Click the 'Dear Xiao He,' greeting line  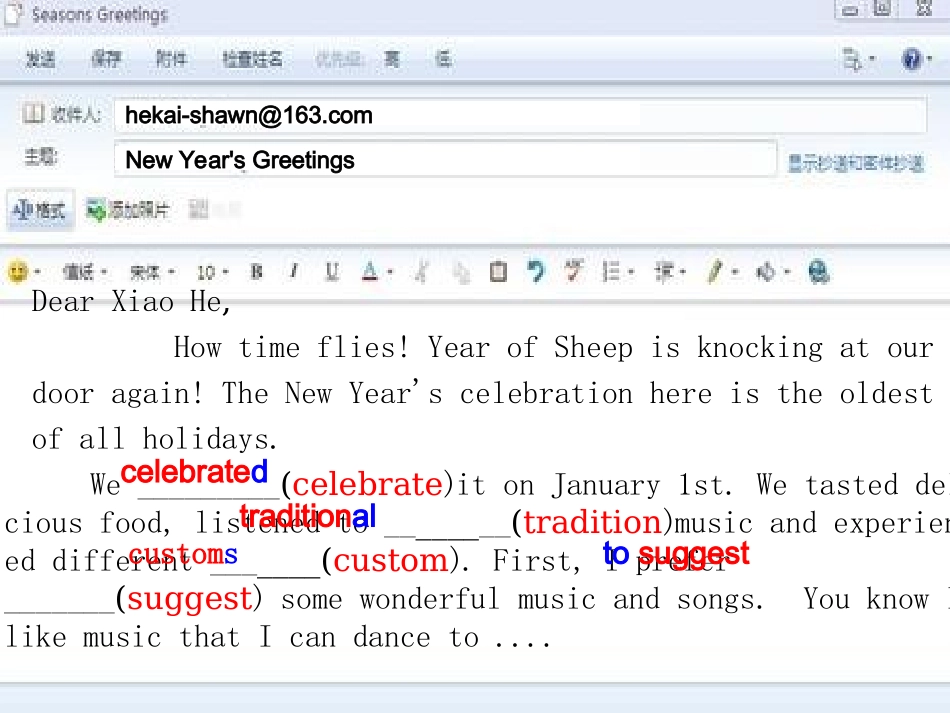[131, 302]
